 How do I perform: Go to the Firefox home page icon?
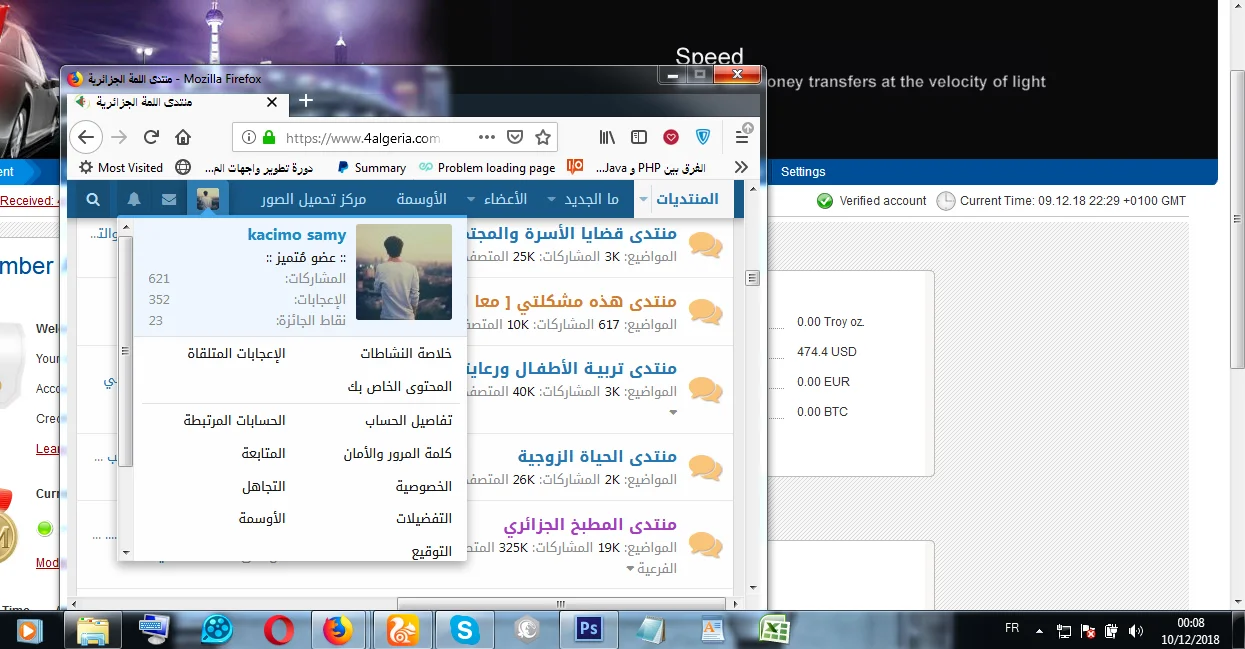183,137
